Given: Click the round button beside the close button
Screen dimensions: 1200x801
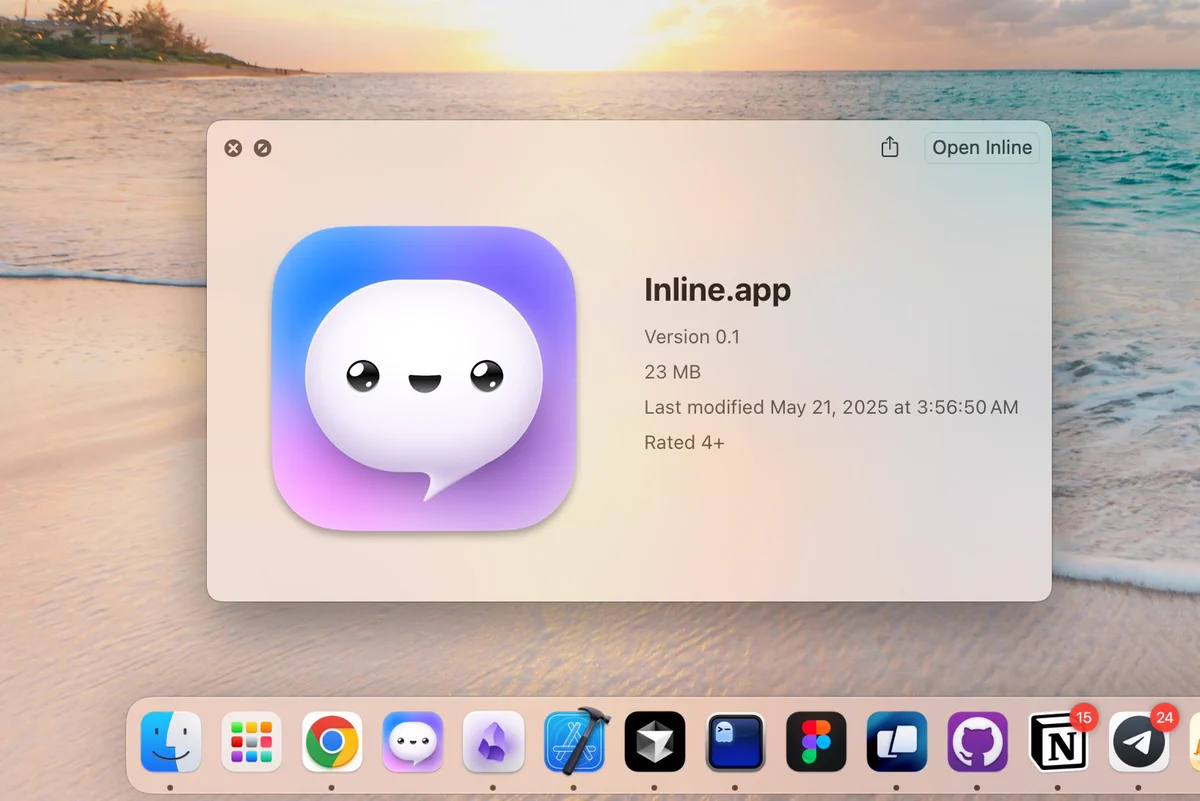Looking at the screenshot, I should point(262,148).
